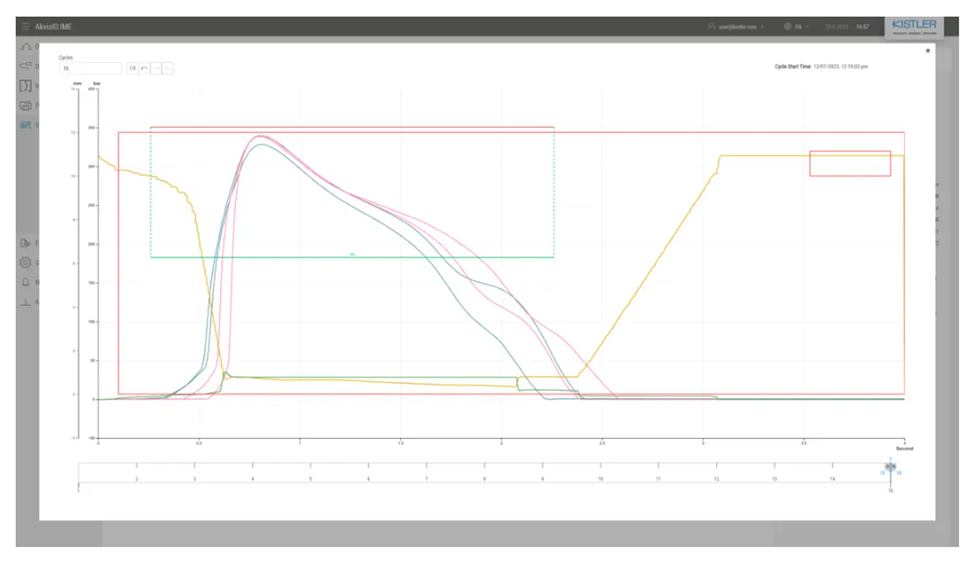Viewport: 980px width, 561px height.
Task: Open the folder-like sidebar icon
Action: (26, 106)
